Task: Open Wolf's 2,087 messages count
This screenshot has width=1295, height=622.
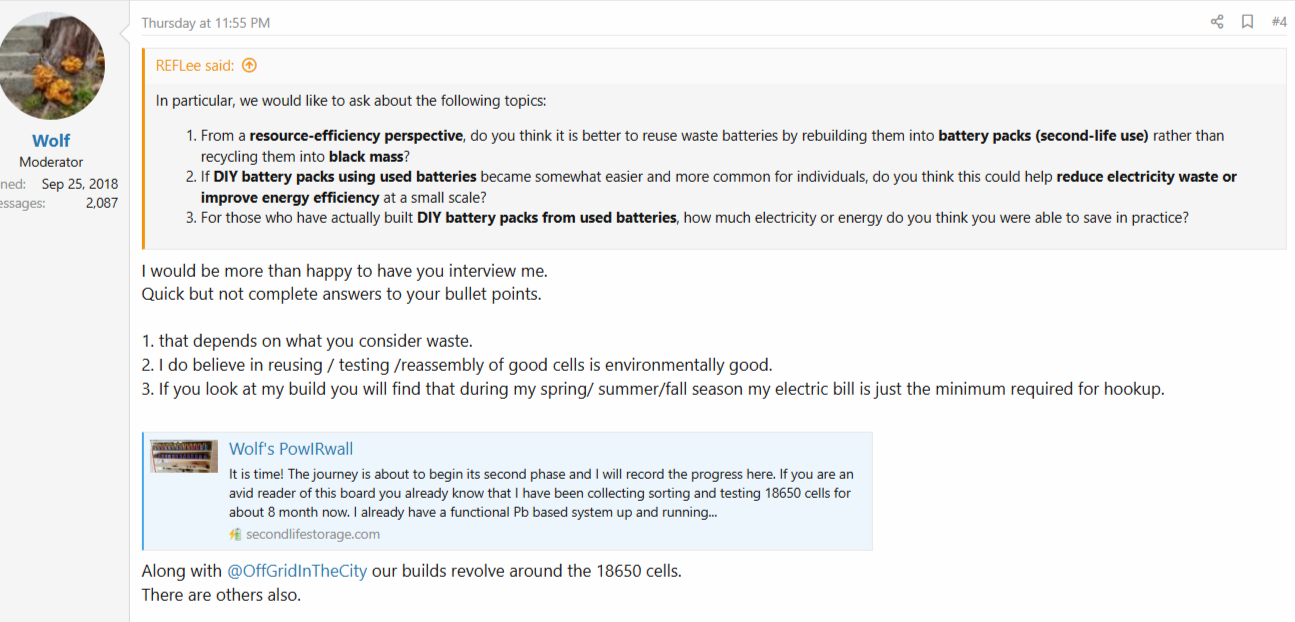Action: click(x=102, y=203)
